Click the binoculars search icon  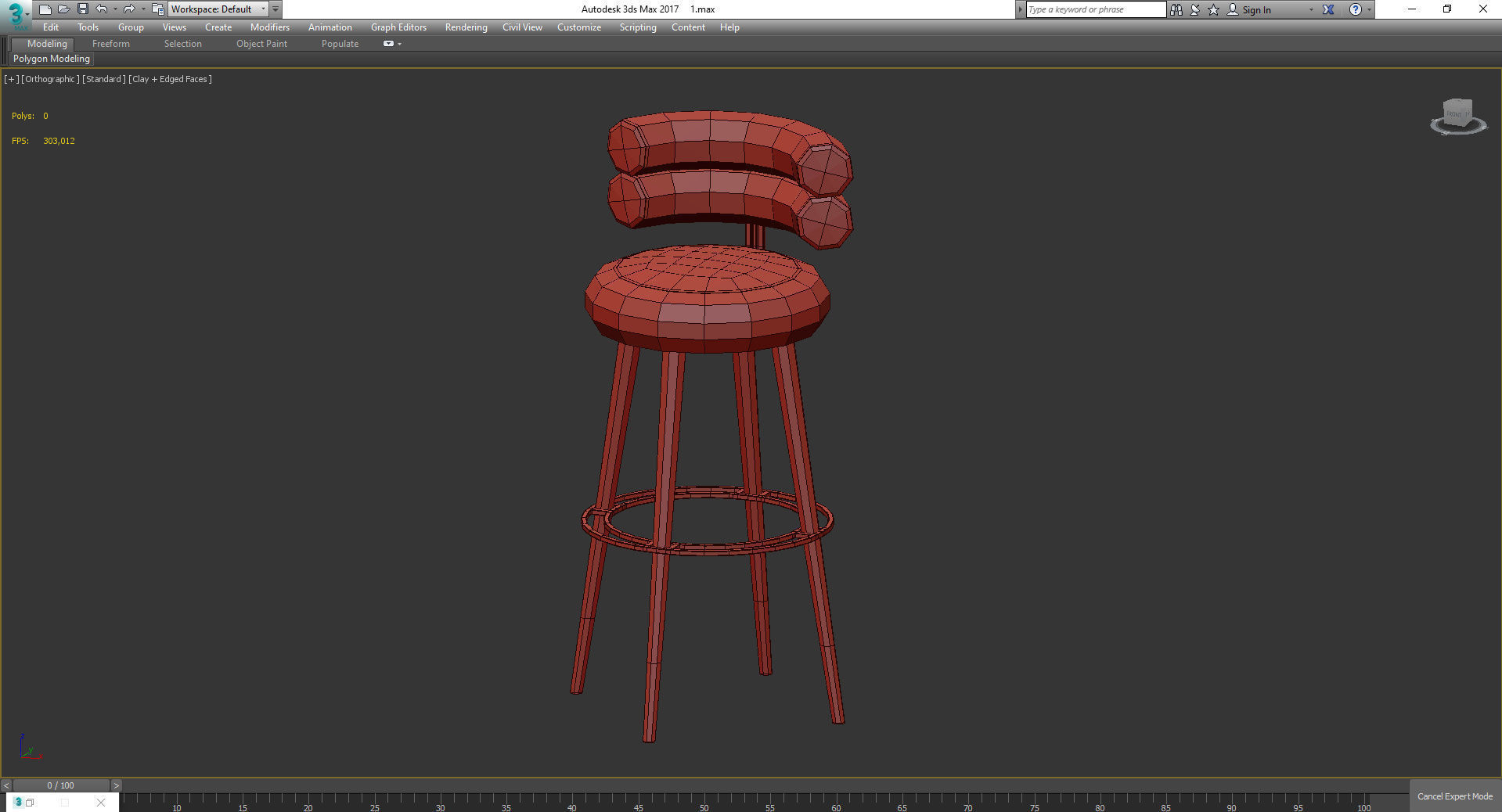(1176, 9)
